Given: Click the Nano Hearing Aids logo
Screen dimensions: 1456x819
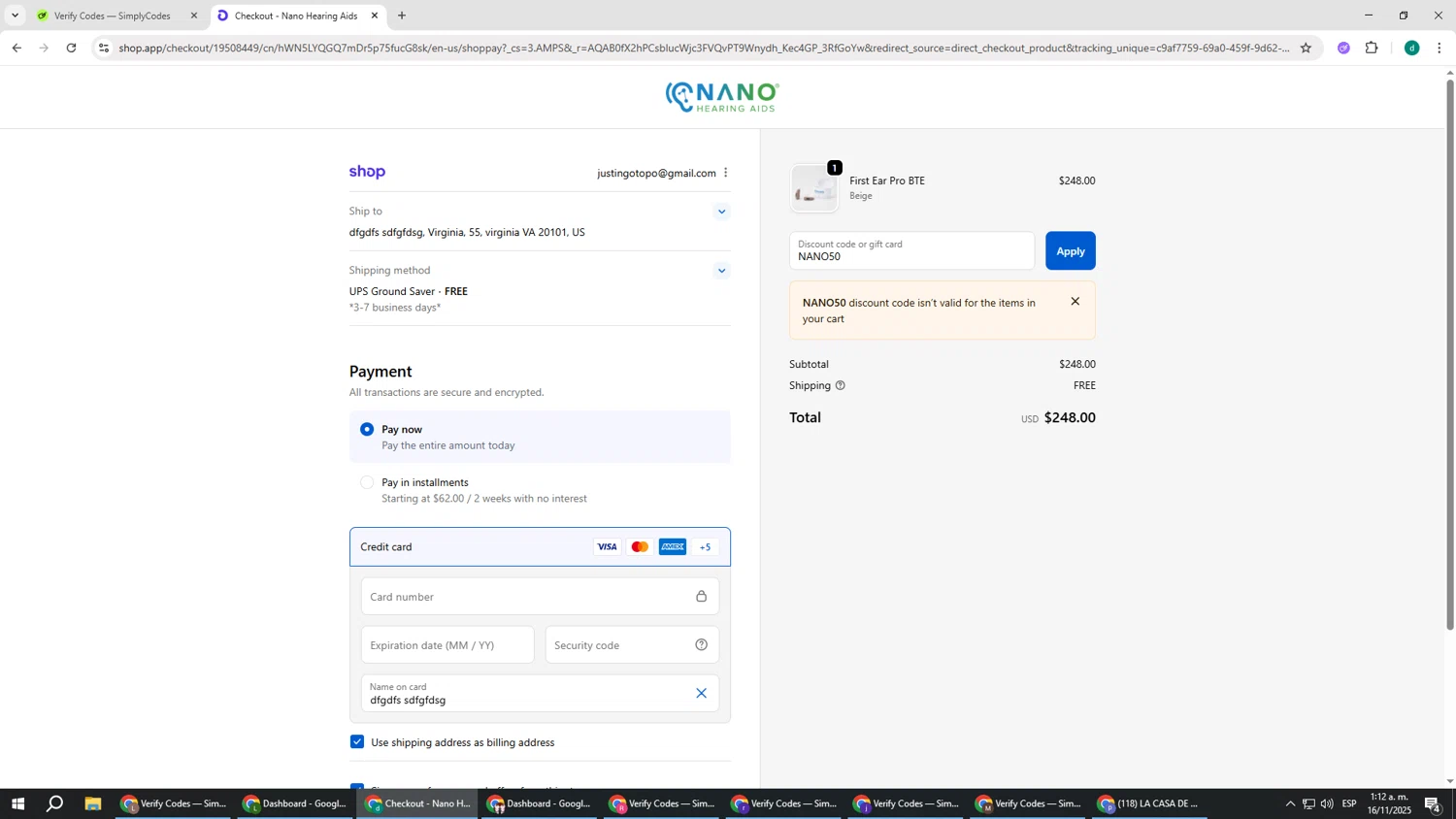Looking at the screenshot, I should coord(722,97).
